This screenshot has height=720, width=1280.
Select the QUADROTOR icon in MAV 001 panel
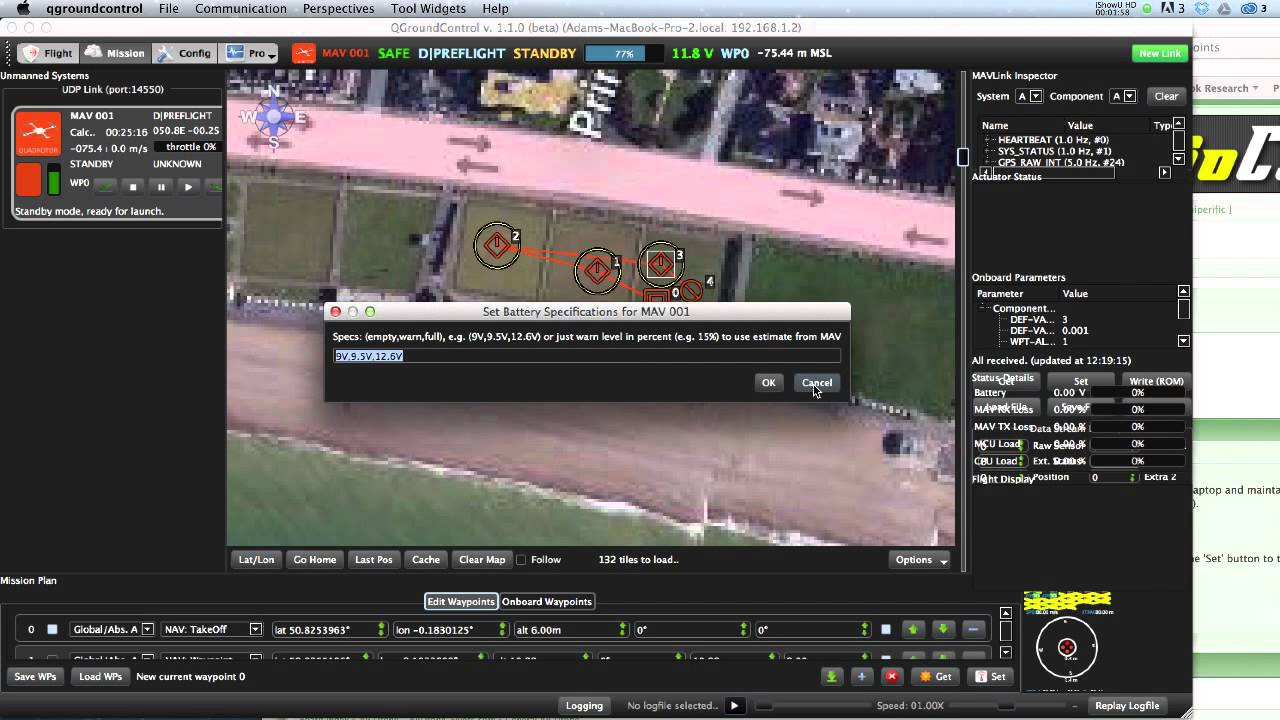(x=38, y=135)
